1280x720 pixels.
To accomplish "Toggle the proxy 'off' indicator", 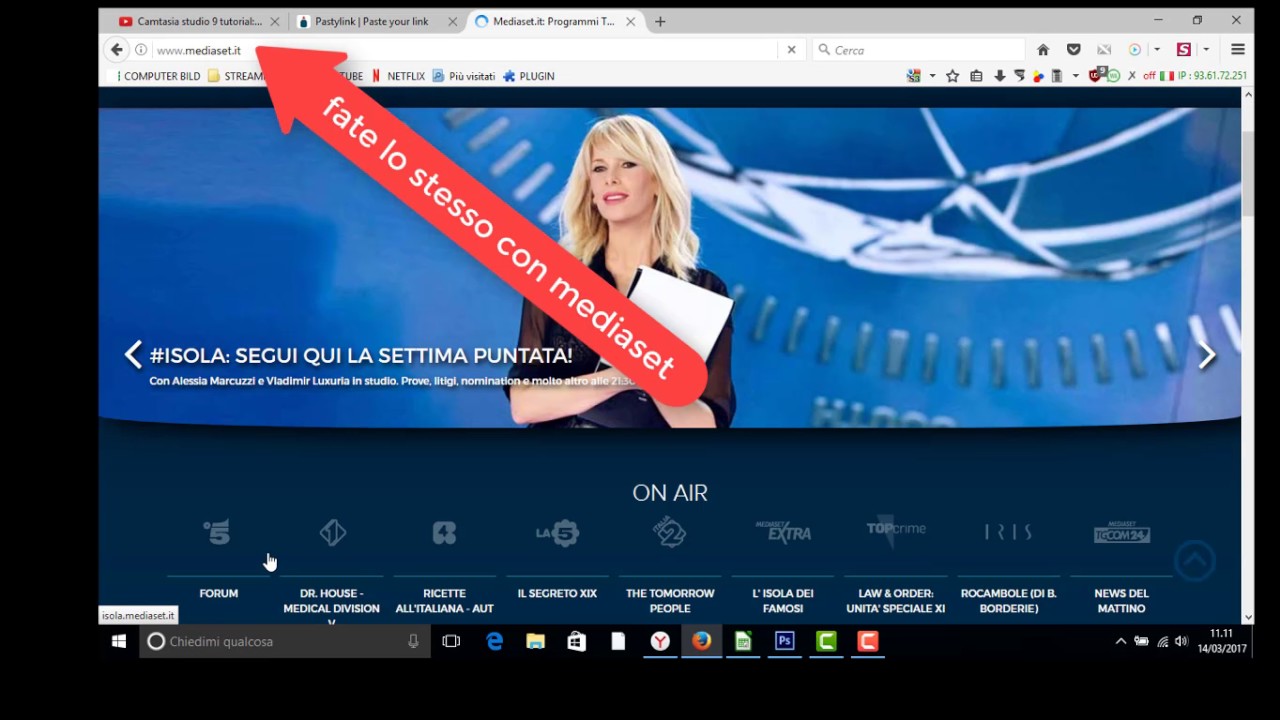I will click(1149, 76).
